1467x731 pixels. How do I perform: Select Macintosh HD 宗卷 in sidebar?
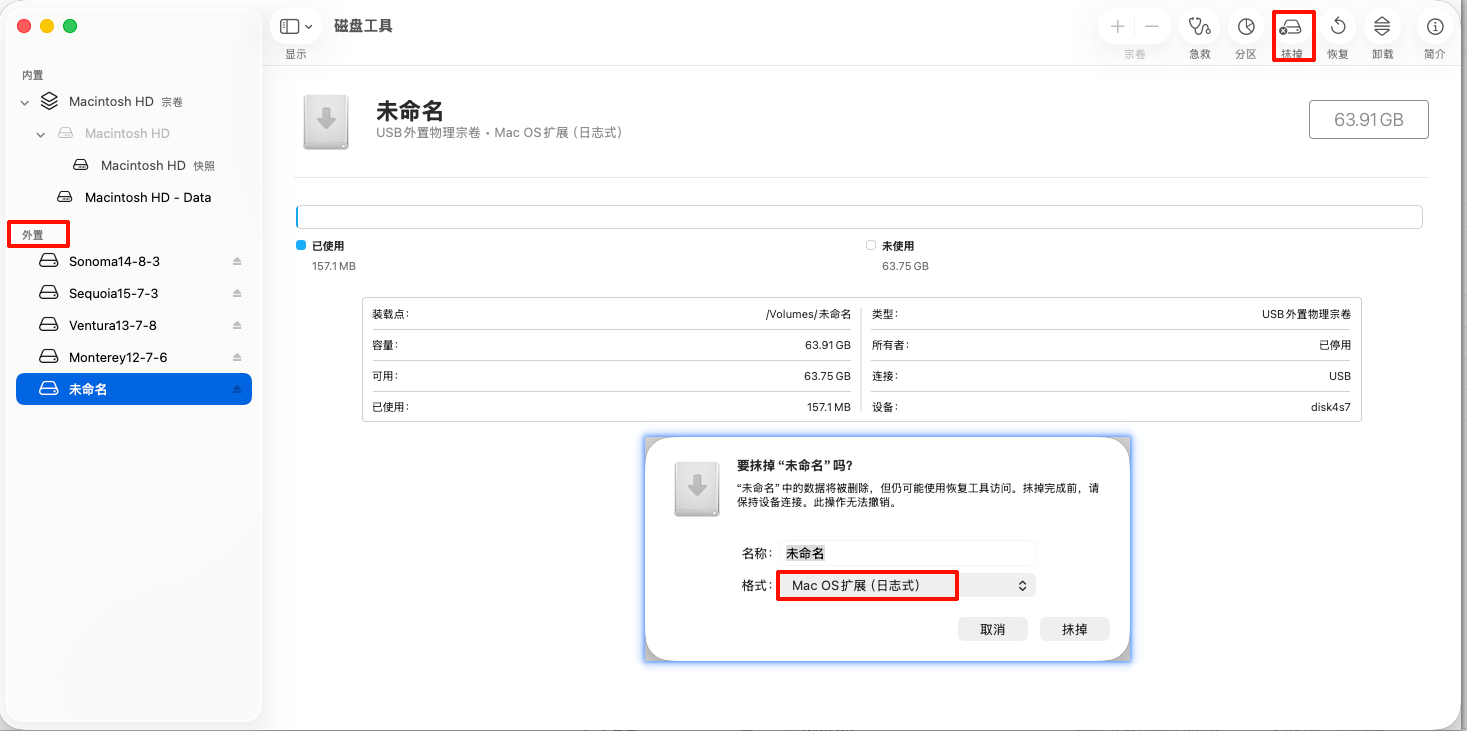[x=134, y=102]
